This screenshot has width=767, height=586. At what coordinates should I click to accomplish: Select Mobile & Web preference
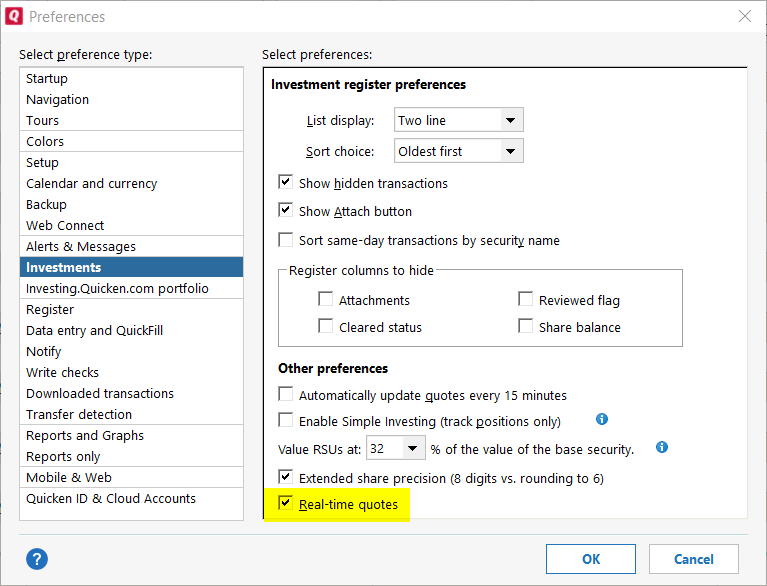point(131,477)
